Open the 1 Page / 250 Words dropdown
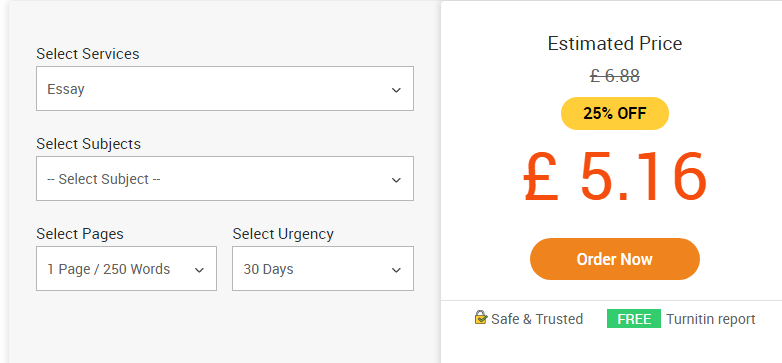782x363 pixels. point(126,268)
